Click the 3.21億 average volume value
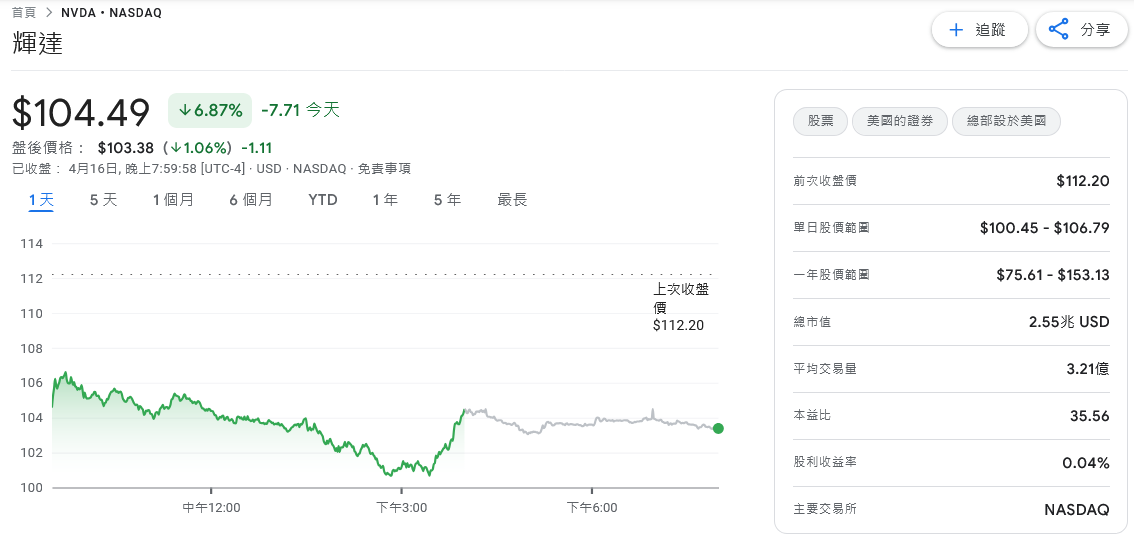The width and height of the screenshot is (1134, 535). [x=1088, y=369]
